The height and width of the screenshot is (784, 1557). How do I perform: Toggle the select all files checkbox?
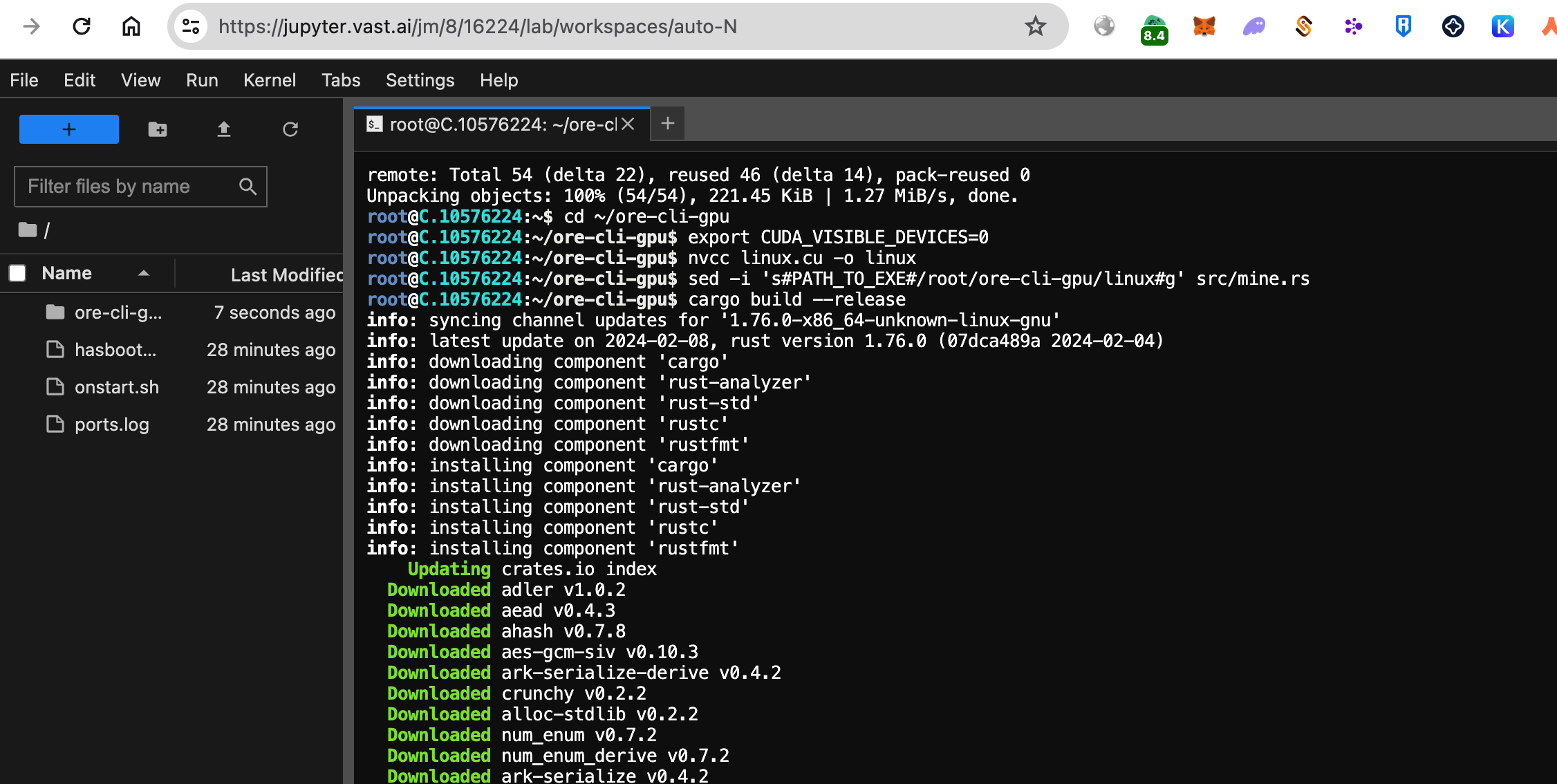tap(17, 273)
